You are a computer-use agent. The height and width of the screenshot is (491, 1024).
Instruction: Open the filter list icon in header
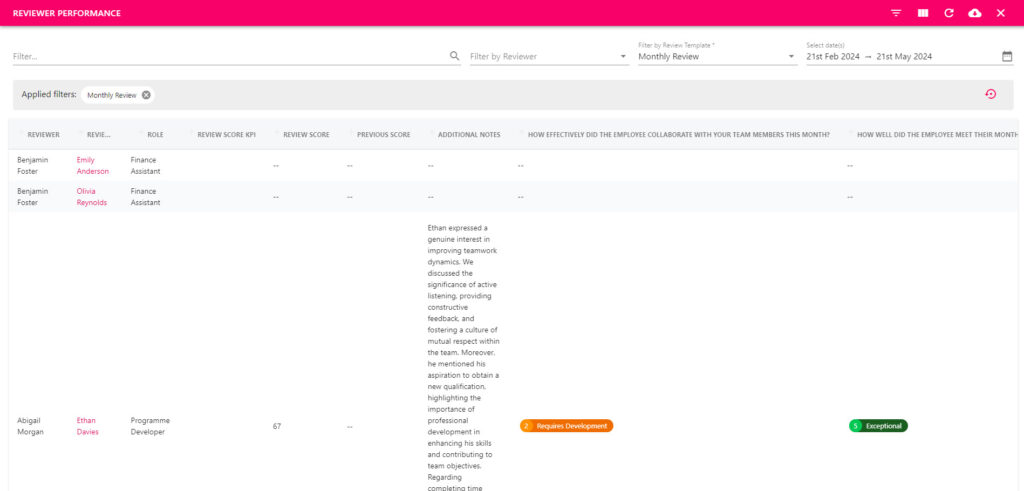896,13
